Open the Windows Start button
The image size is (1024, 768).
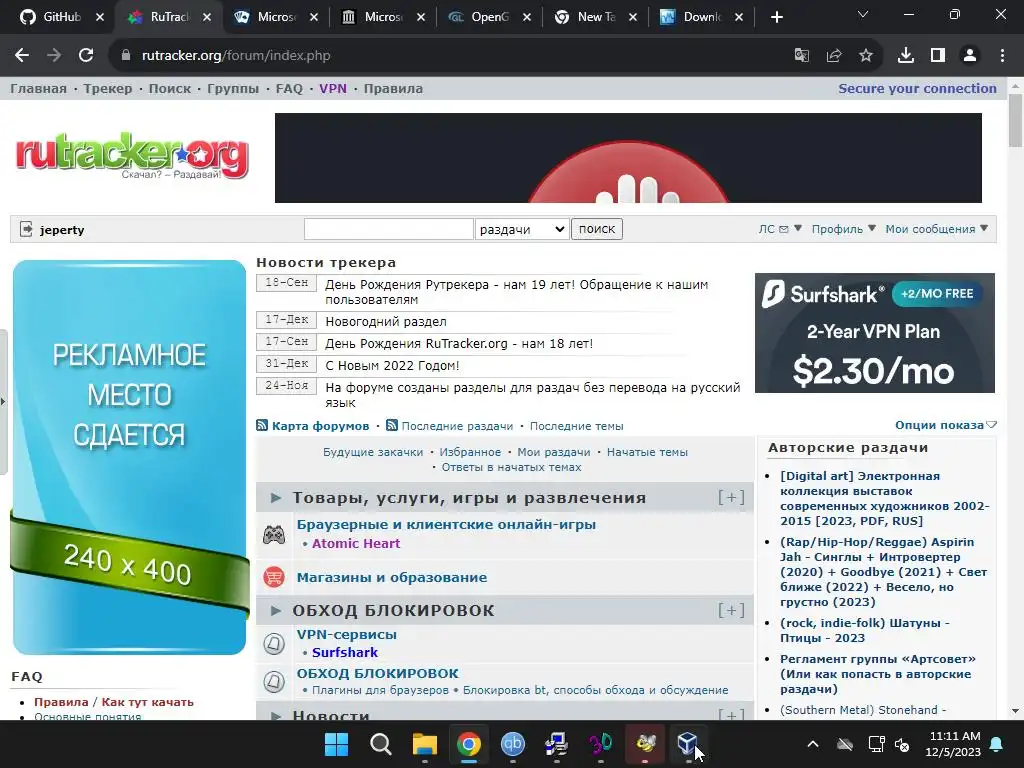(337, 744)
